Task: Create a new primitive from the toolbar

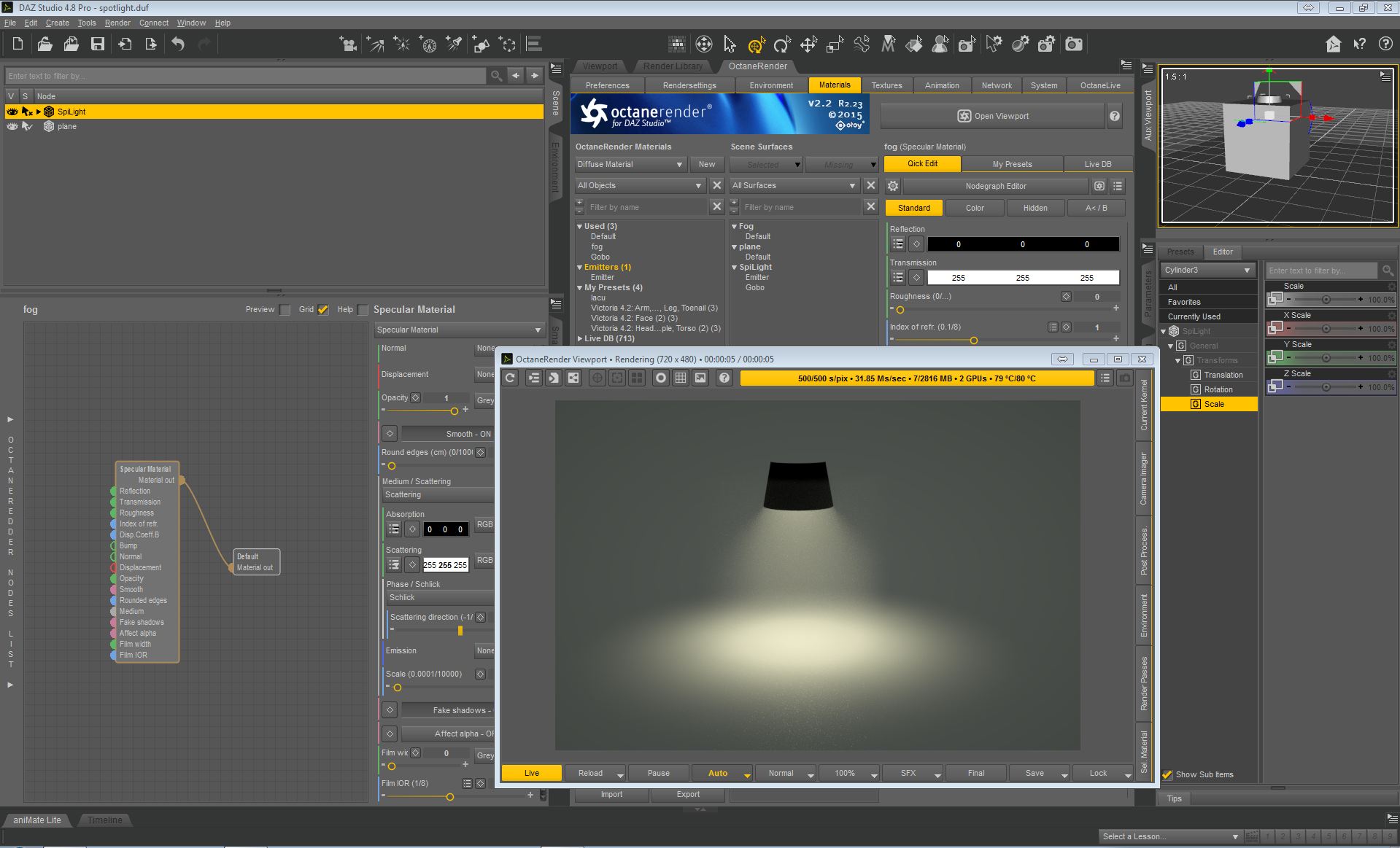Action: coord(481,44)
